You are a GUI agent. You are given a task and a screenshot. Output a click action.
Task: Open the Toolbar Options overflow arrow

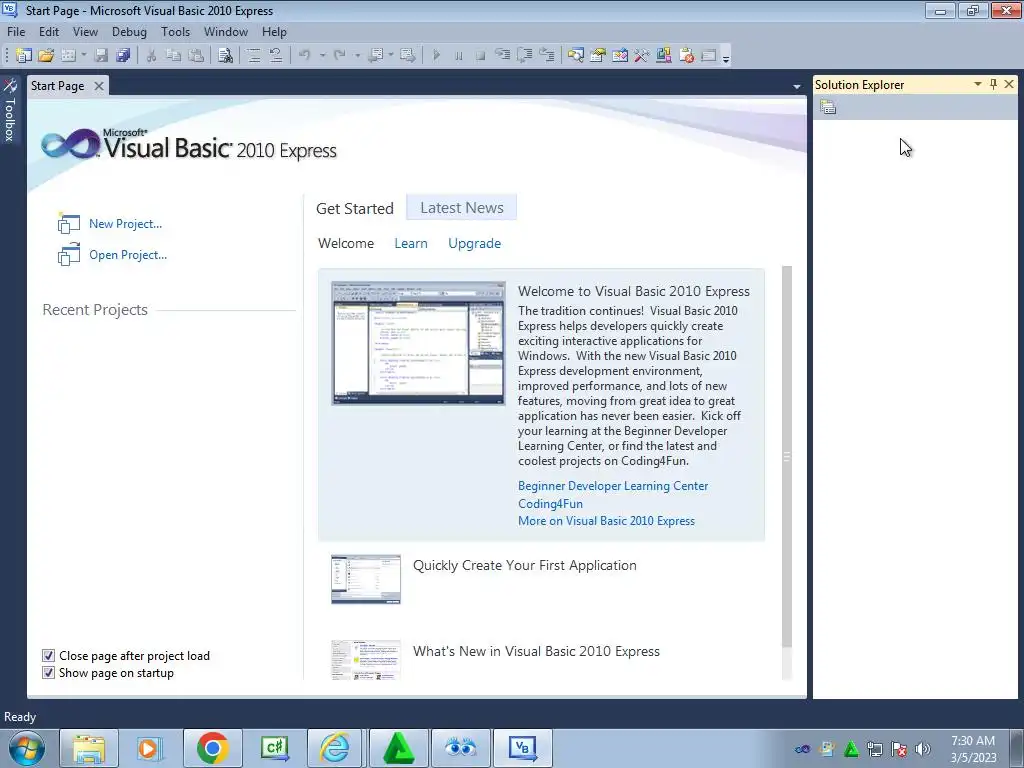726,57
